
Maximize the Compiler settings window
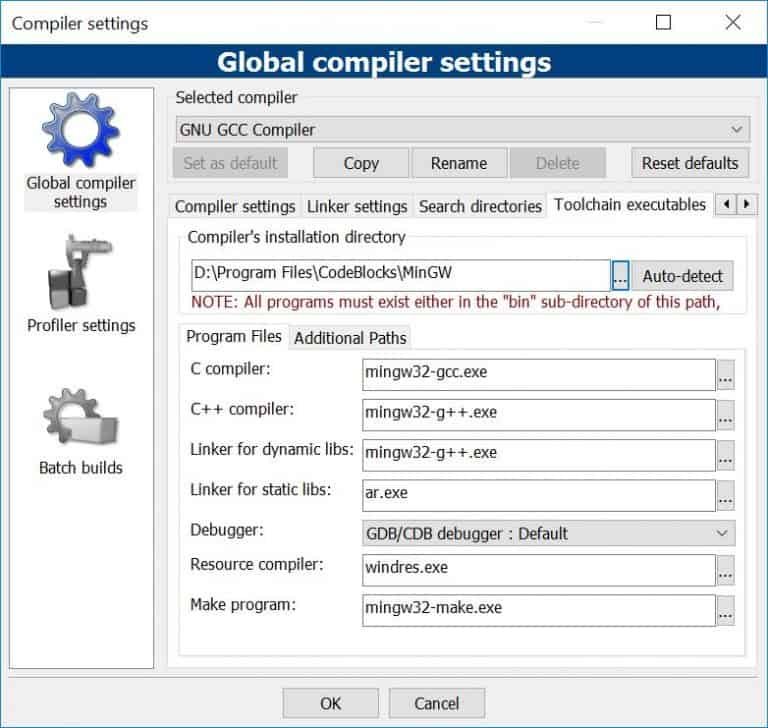pyautogui.click(x=663, y=23)
